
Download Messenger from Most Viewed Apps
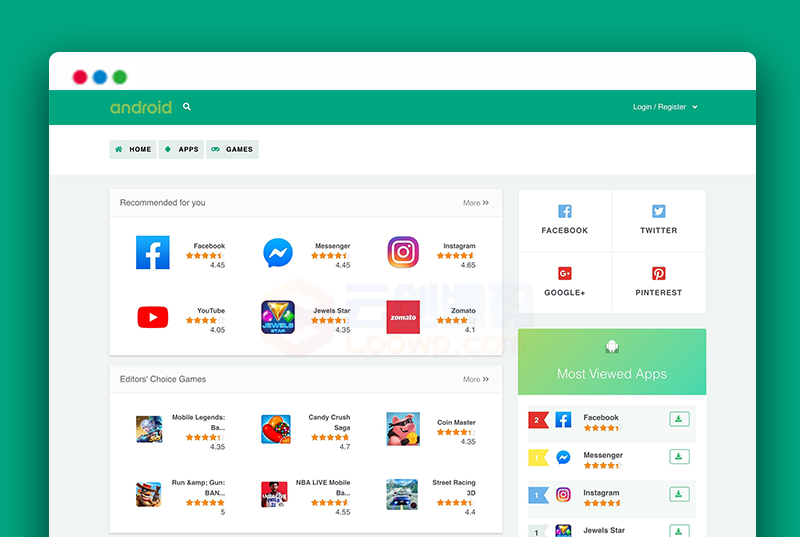pos(679,457)
